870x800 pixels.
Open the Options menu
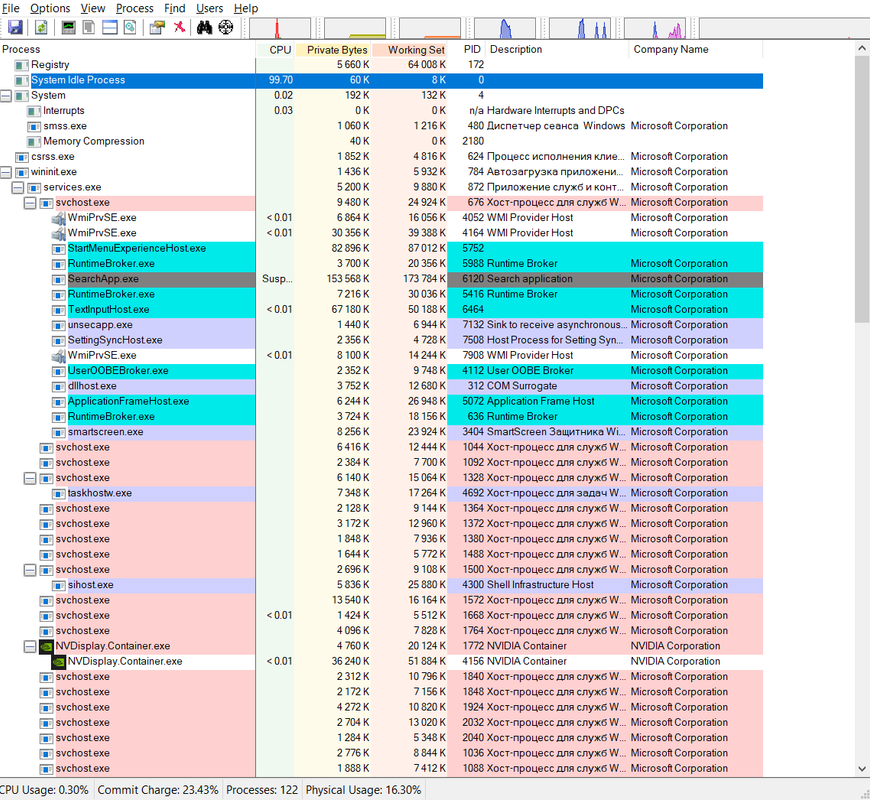[50, 8]
